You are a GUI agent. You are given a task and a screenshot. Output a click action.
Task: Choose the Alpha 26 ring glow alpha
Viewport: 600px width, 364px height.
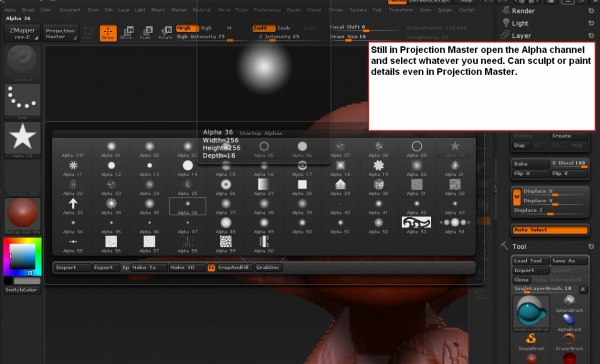pyautogui.click(x=226, y=187)
